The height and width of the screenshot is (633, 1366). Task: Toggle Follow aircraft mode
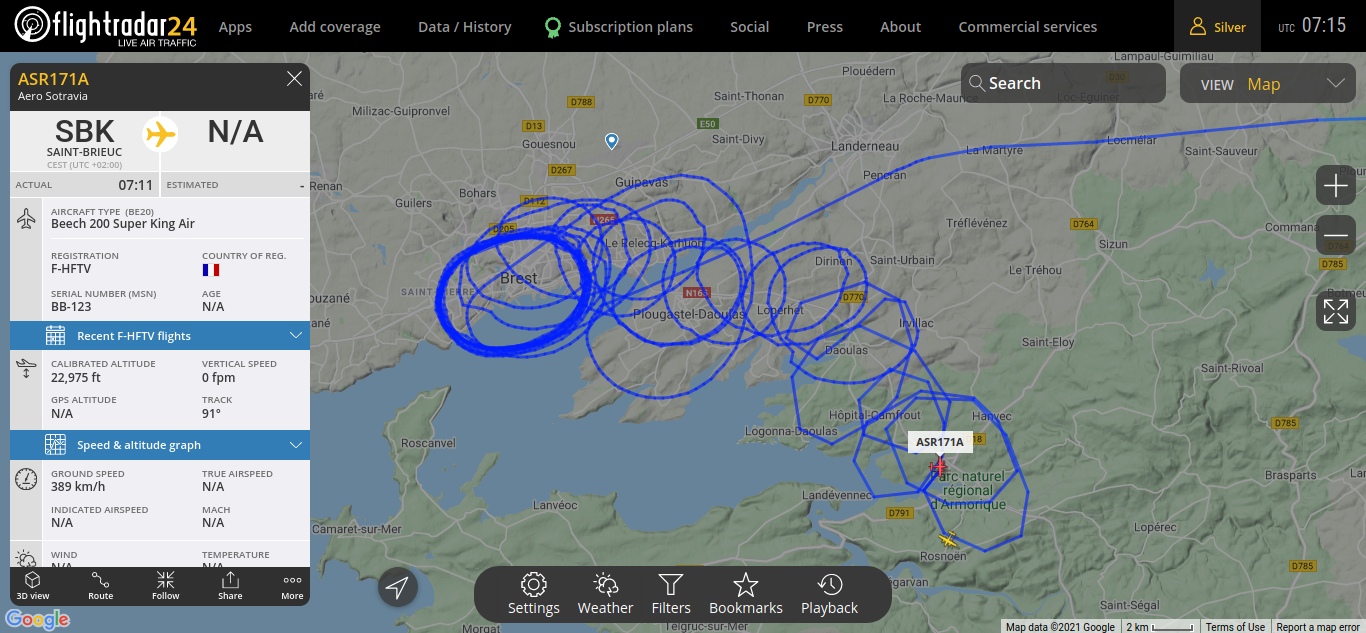coord(166,586)
